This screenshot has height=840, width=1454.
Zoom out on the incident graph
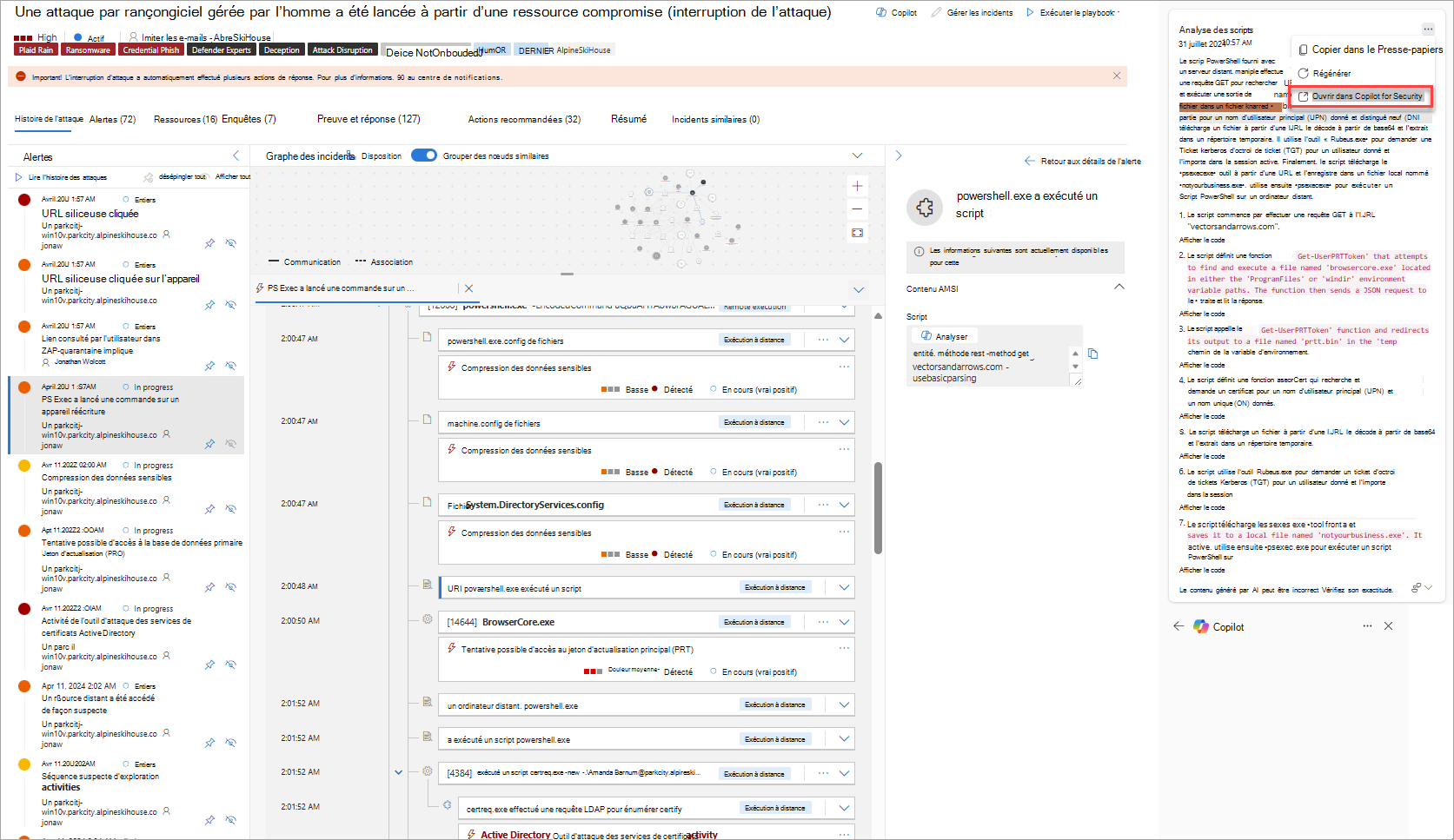(857, 209)
